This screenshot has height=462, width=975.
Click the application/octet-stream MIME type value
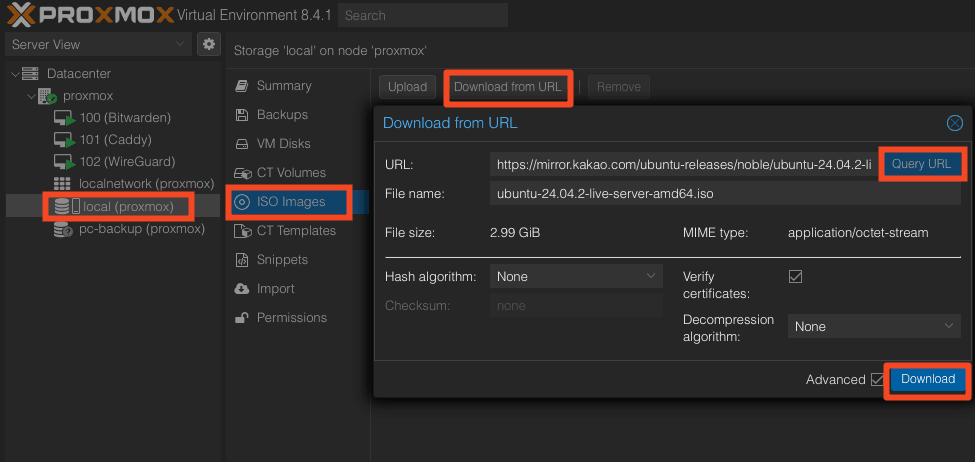point(857,233)
